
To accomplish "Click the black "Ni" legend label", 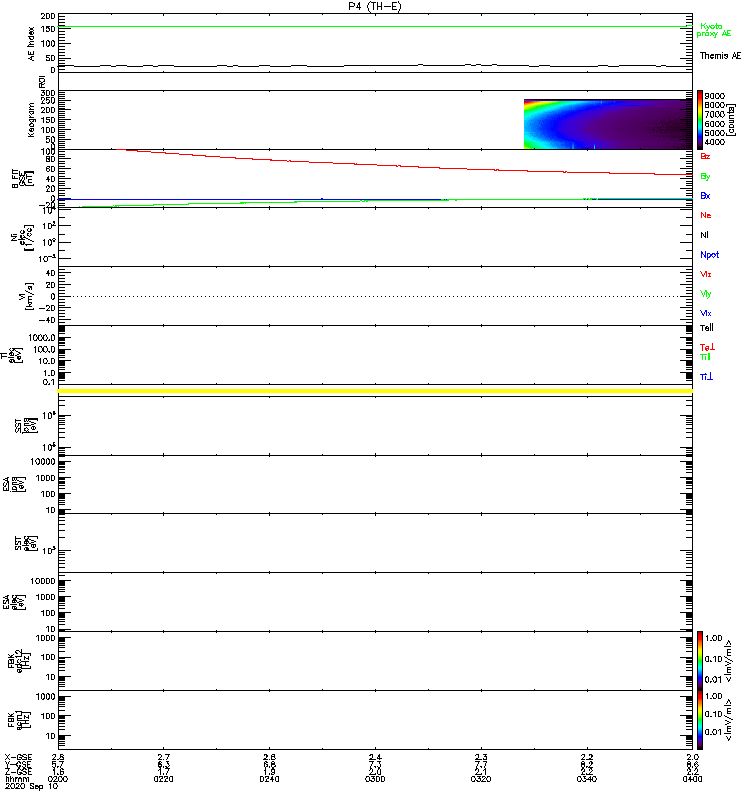I will (704, 235).
